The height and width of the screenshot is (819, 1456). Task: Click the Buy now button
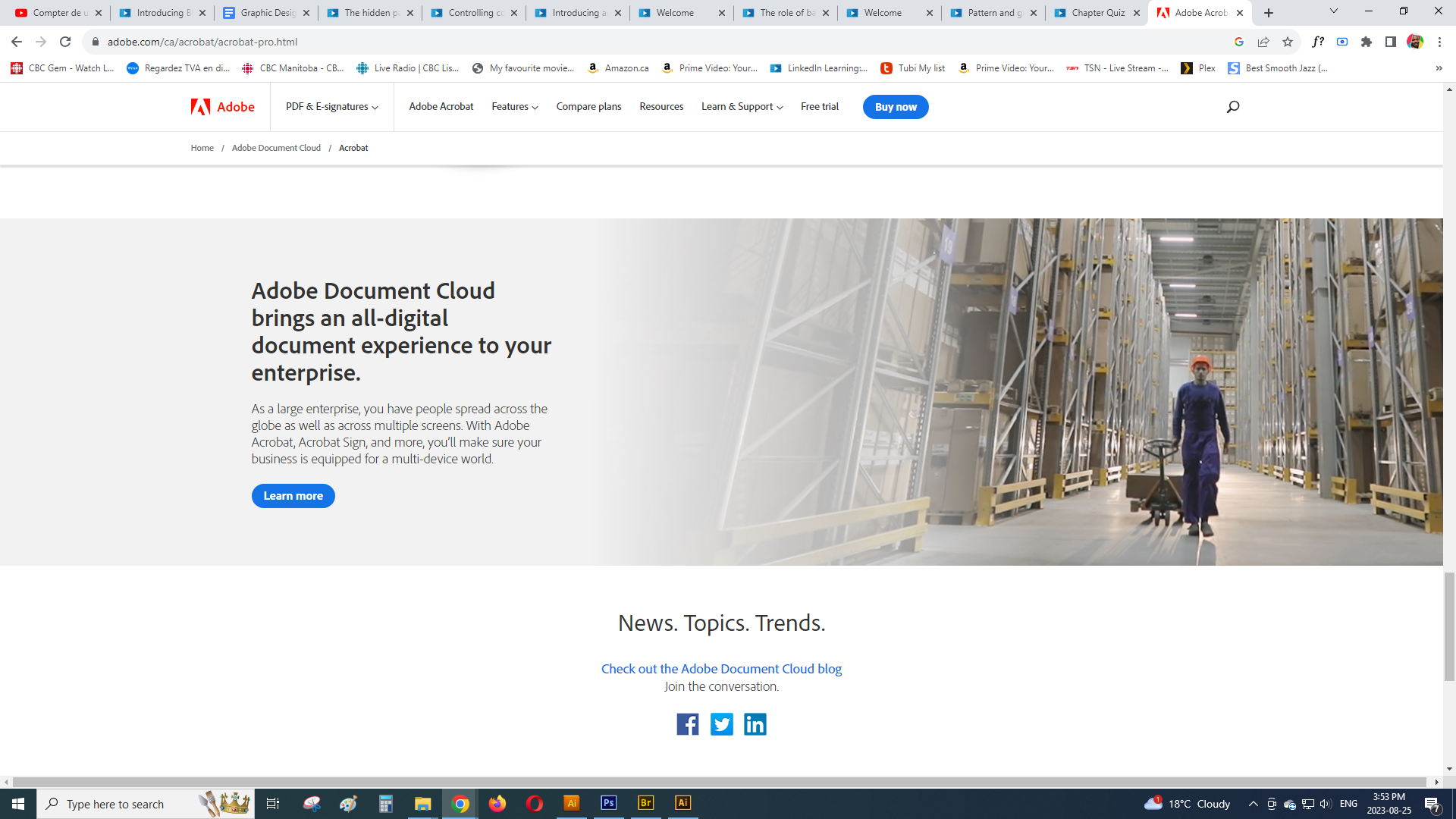[896, 107]
